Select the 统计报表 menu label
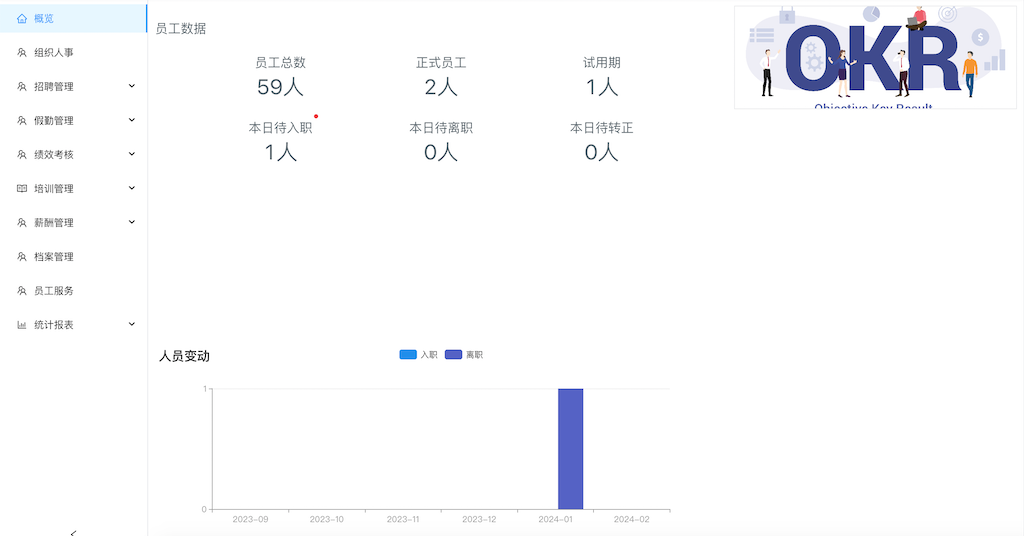 pyautogui.click(x=54, y=324)
